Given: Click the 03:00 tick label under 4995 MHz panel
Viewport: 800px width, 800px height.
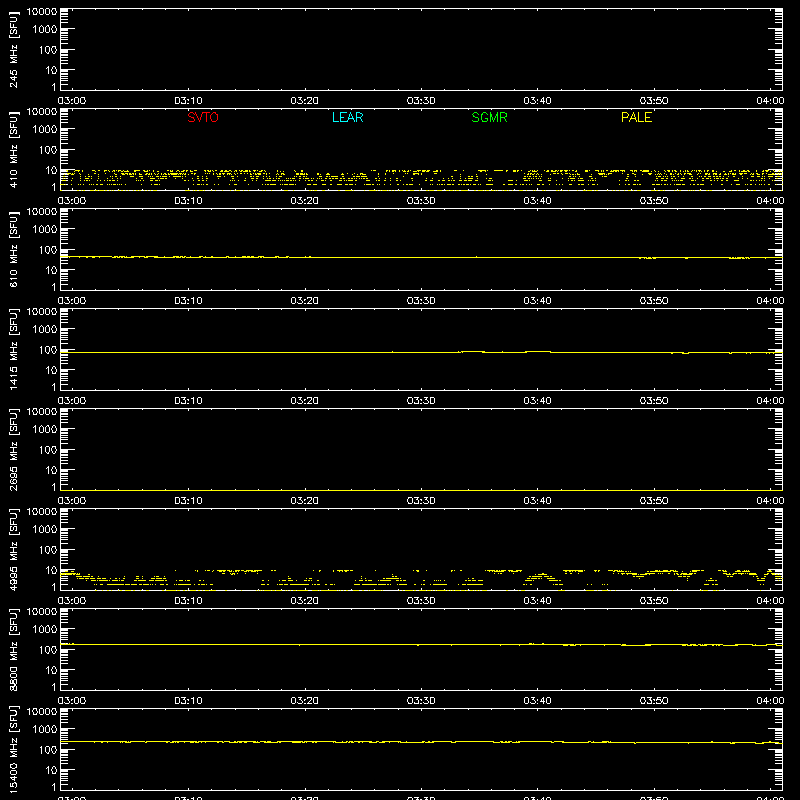Looking at the screenshot, I should (72, 601).
